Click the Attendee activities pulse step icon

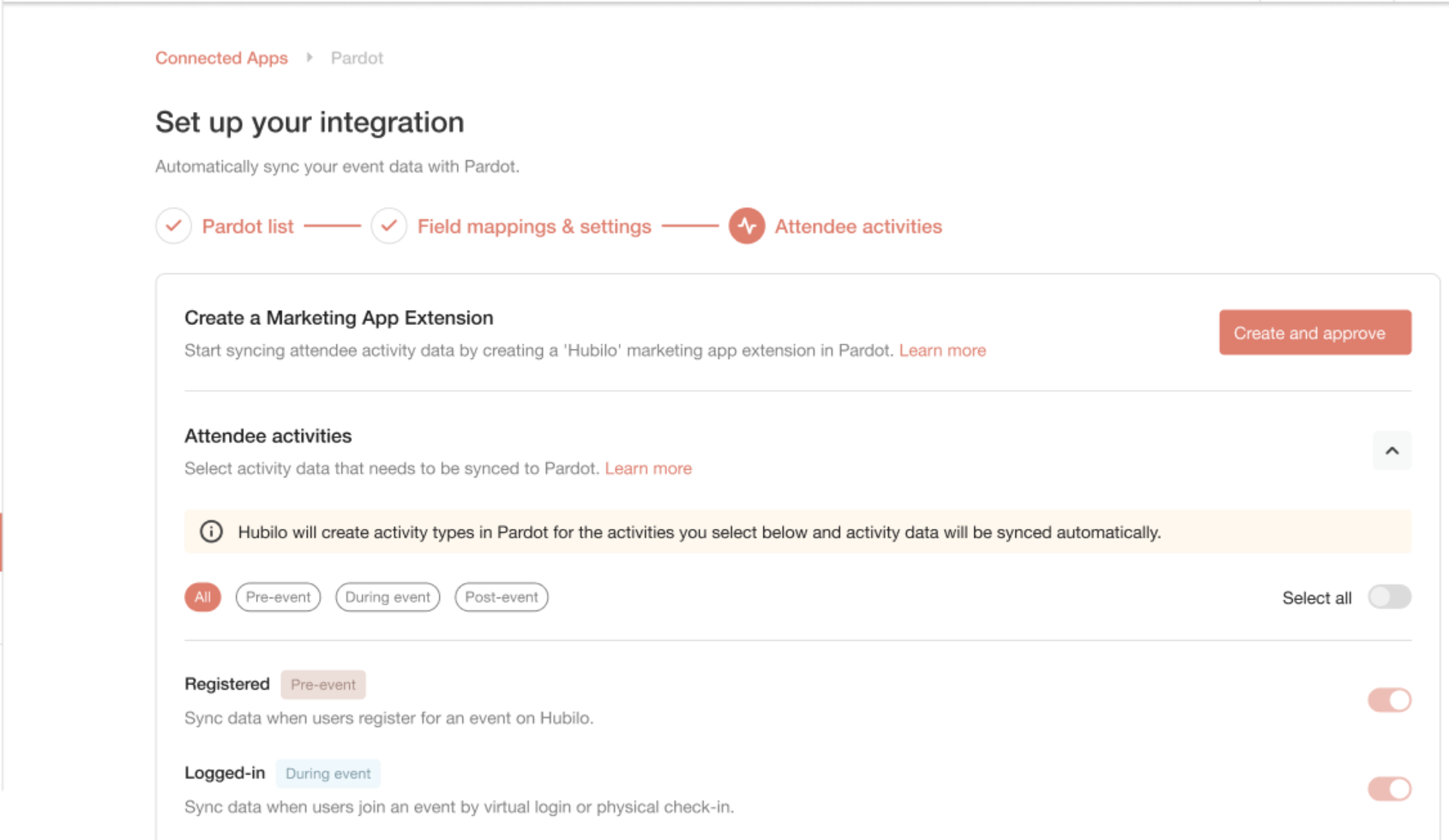tap(747, 226)
